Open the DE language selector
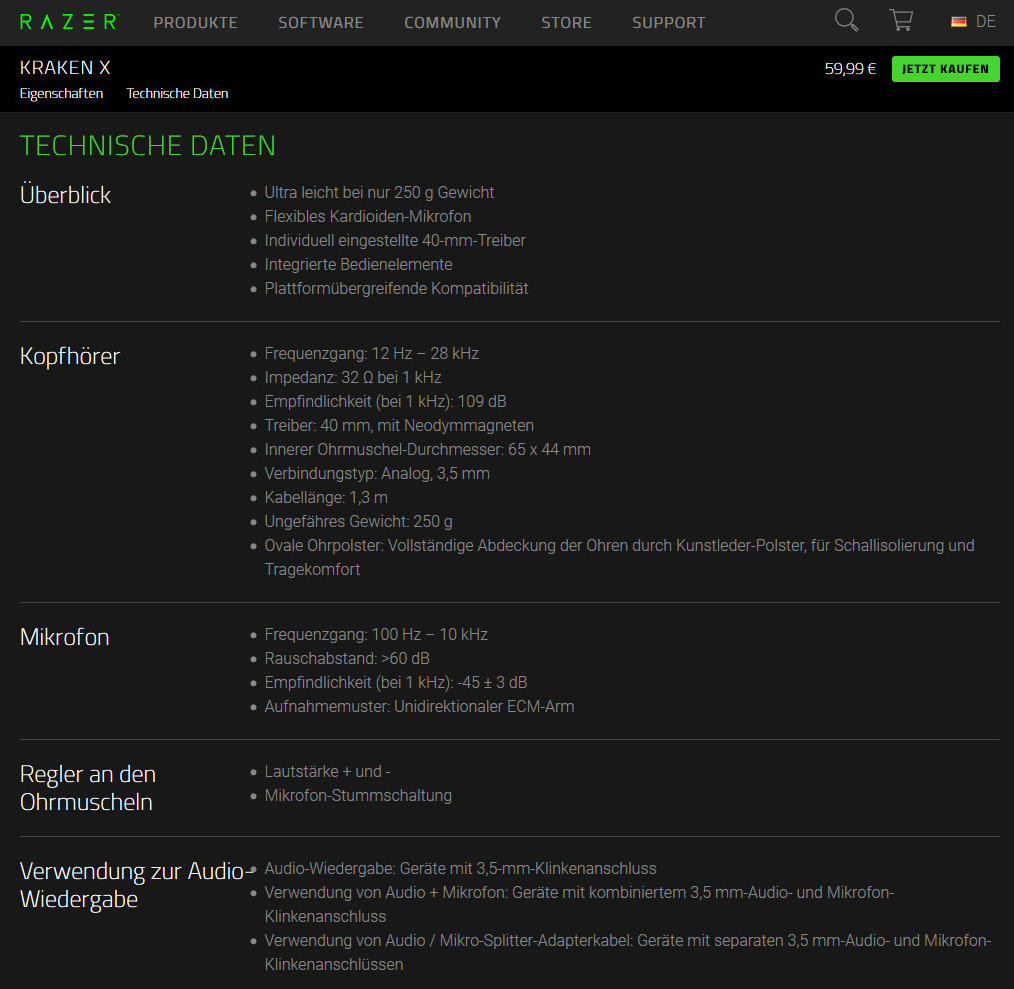The image size is (1014, 989). (x=985, y=22)
